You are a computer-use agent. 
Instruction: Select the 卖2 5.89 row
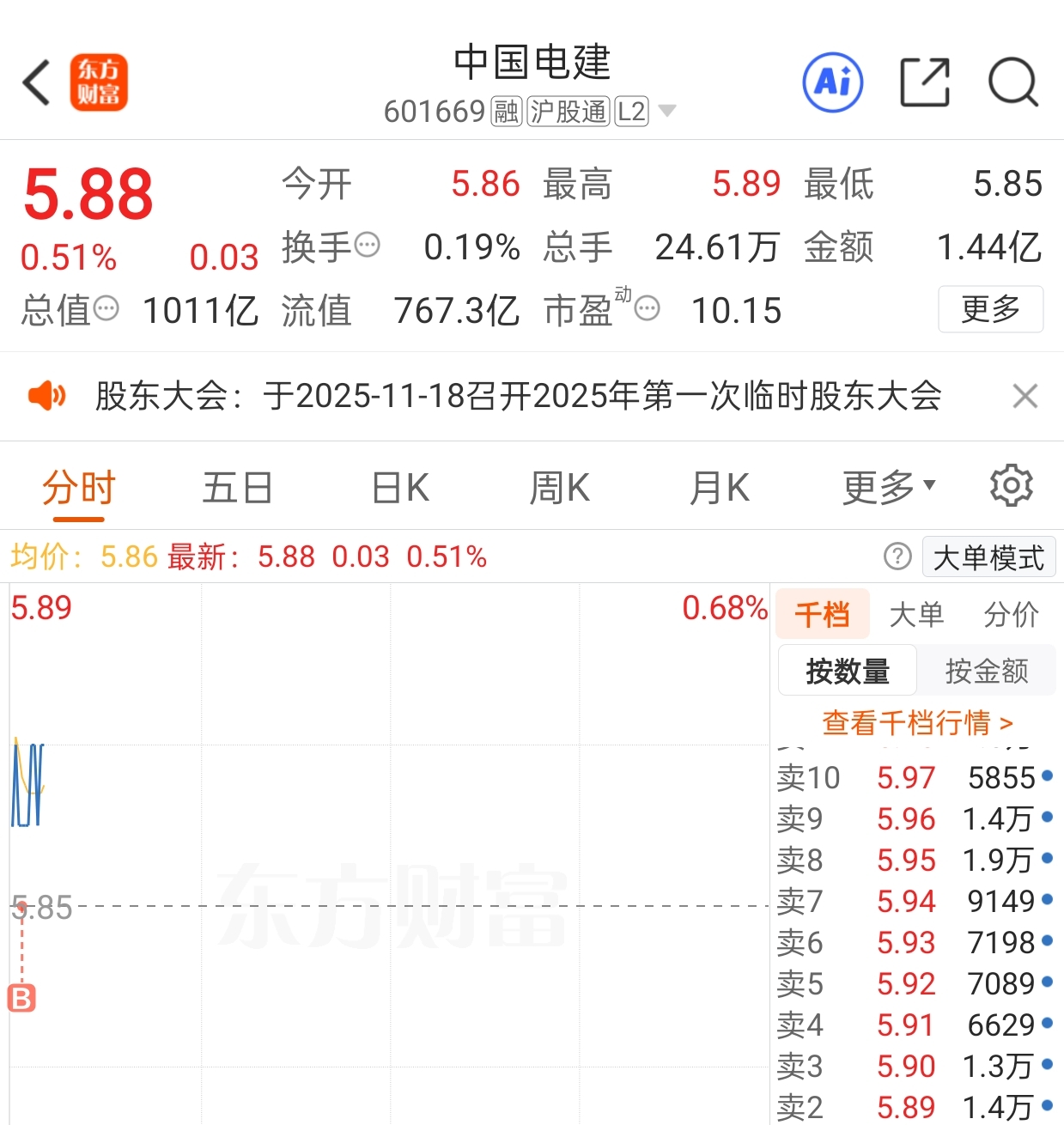[915, 1107]
